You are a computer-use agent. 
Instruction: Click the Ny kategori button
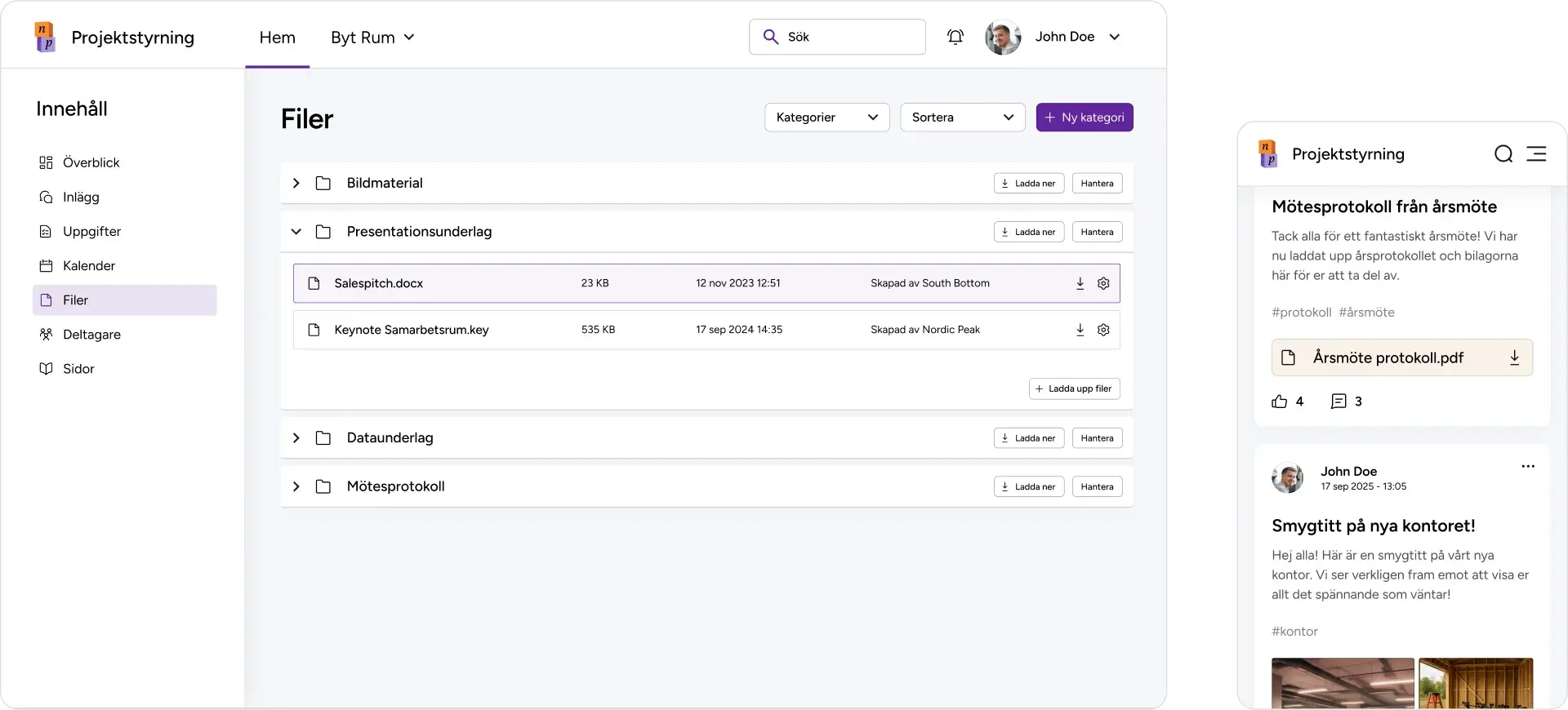[1084, 118]
